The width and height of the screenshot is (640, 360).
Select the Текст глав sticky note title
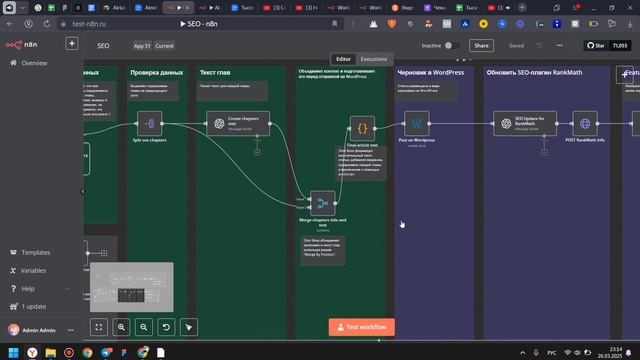215,72
